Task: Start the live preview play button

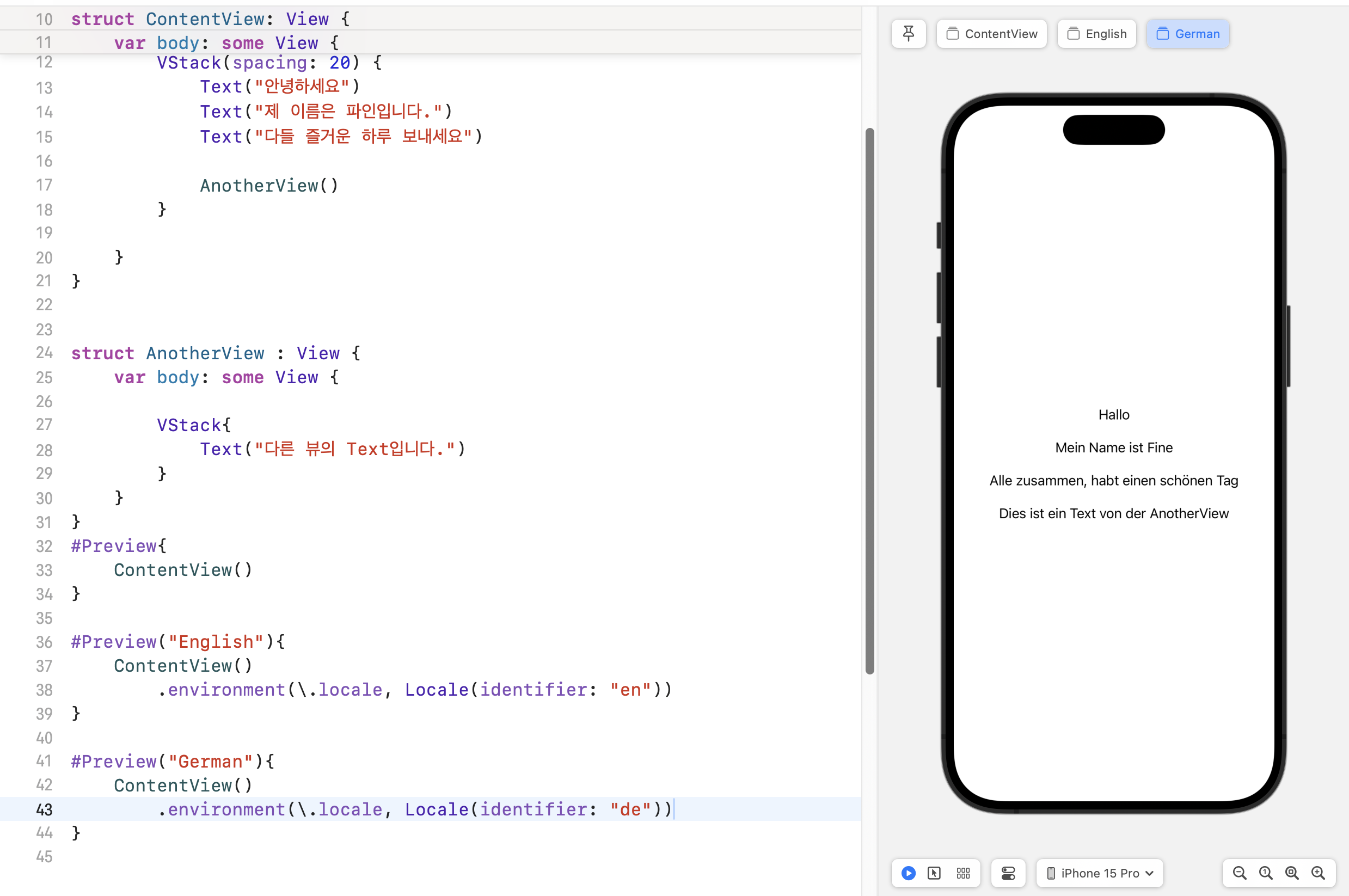Action: coord(909,873)
